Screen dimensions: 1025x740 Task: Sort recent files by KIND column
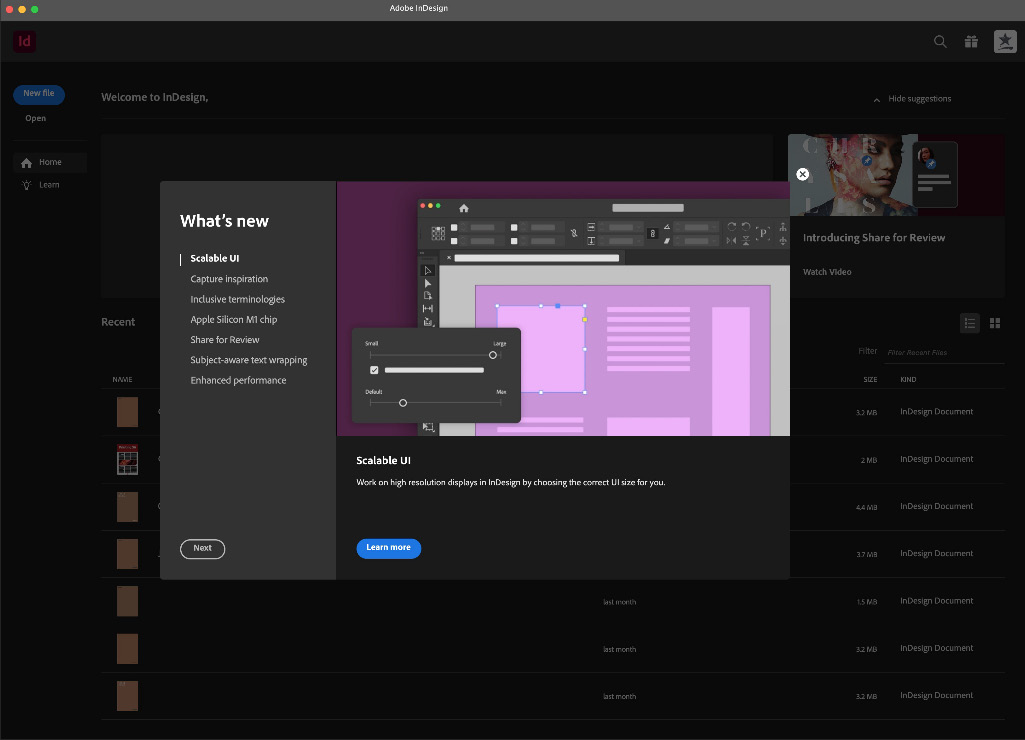coord(908,380)
